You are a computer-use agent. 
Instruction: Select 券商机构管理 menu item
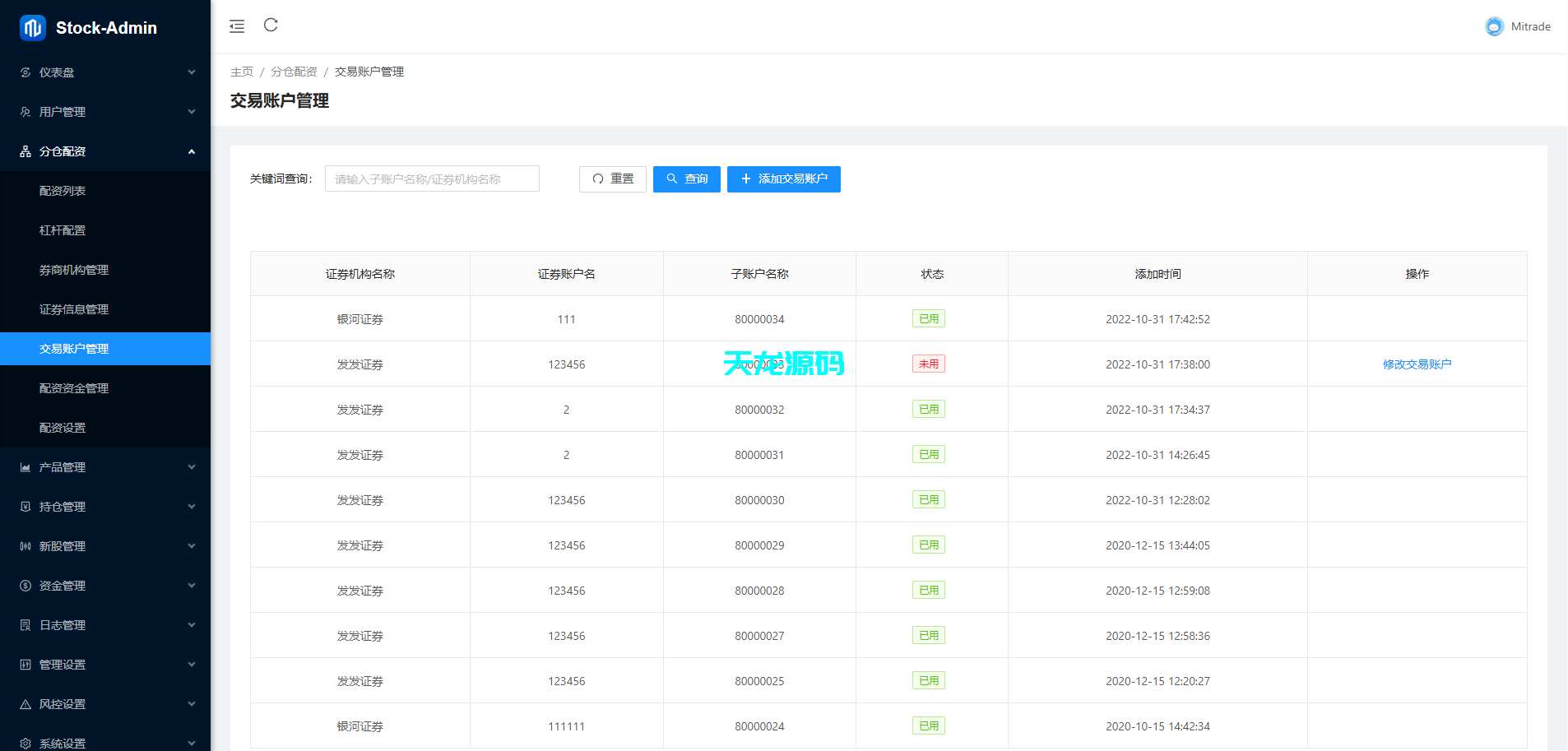[74, 270]
